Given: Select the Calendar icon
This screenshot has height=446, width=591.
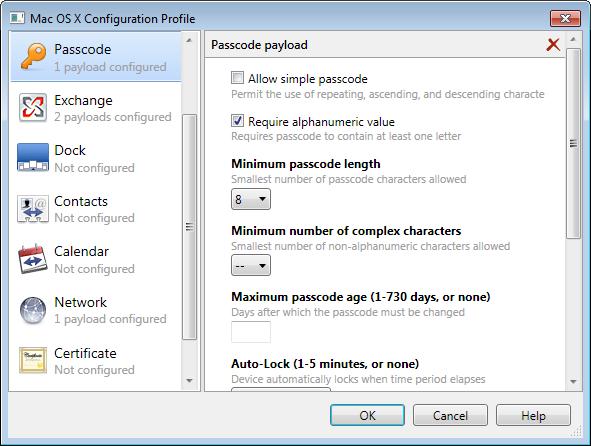Looking at the screenshot, I should 33,259.
